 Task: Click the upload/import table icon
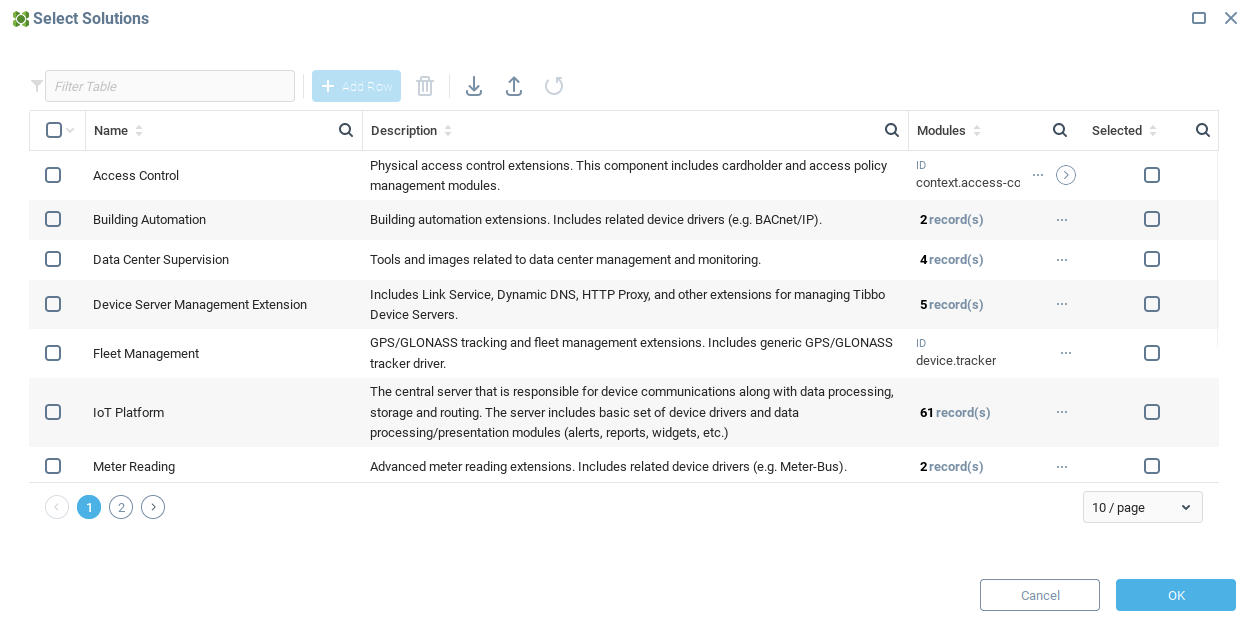tap(514, 86)
